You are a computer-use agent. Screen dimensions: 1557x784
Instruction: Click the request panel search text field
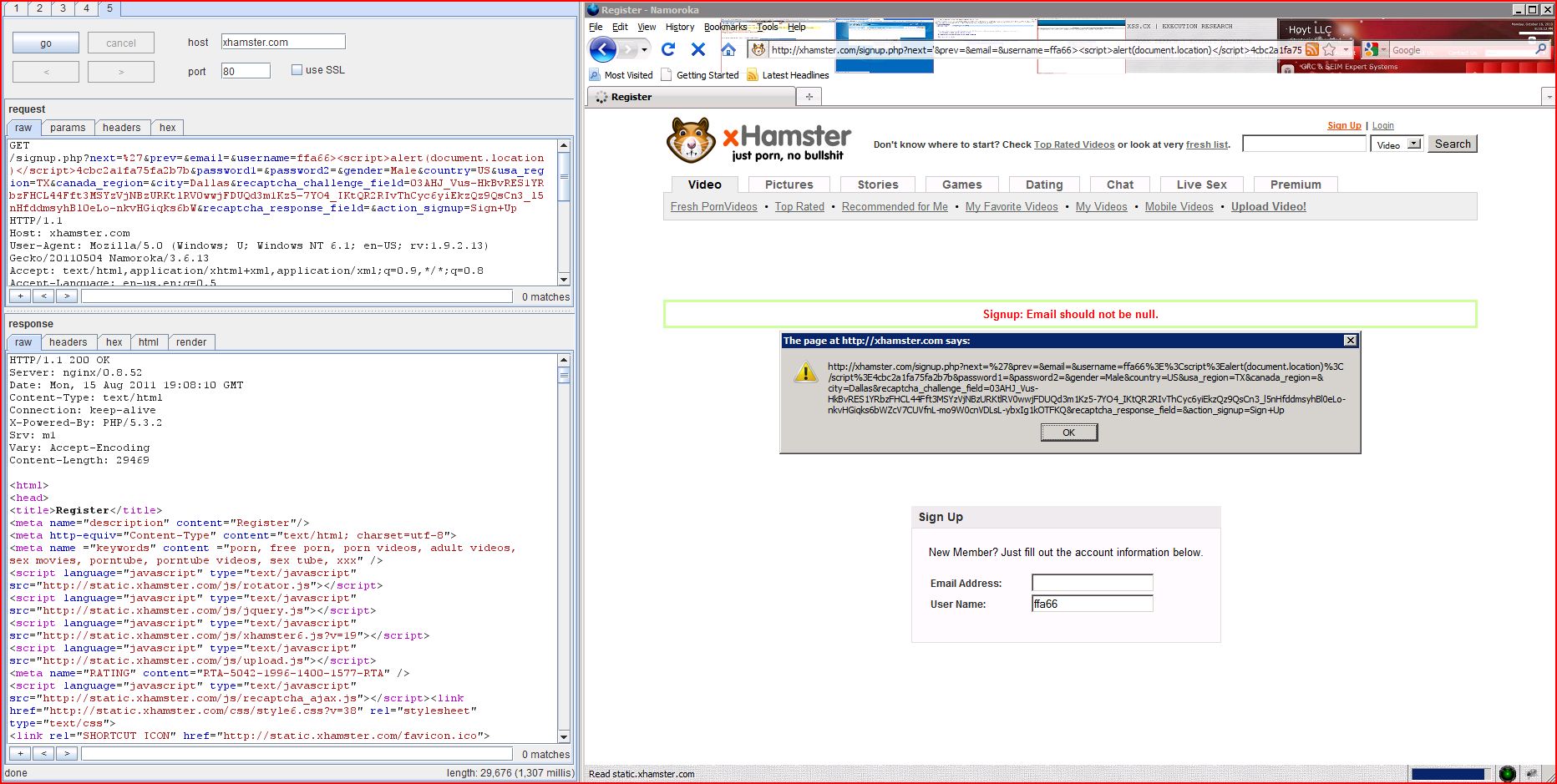pyautogui.click(x=297, y=296)
